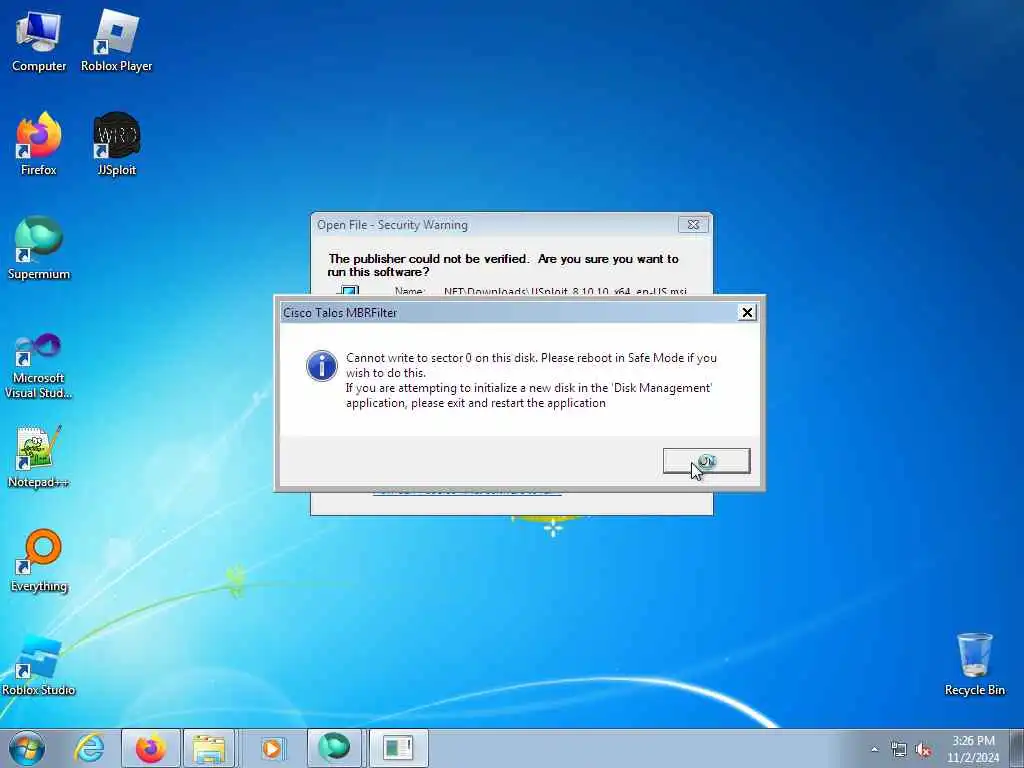
Task: Select the Notepad++ desktop shortcut
Action: [x=39, y=457]
